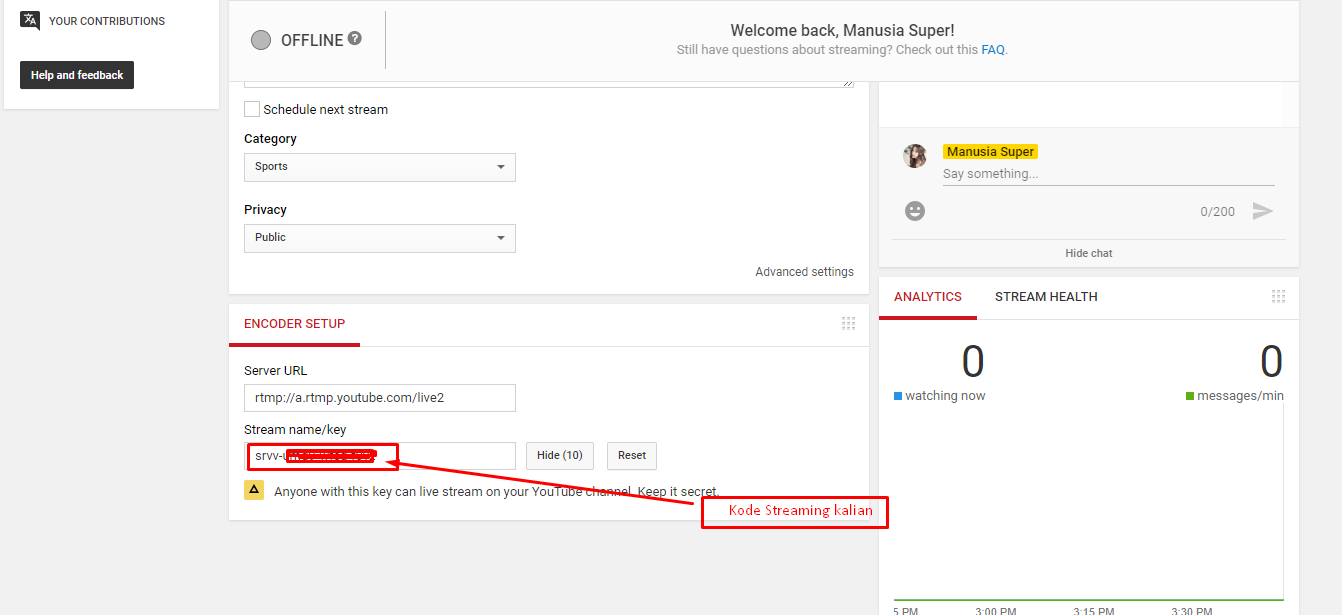Select the Encoder Setup tab
Screen dimensions: 1342x615
click(294, 324)
